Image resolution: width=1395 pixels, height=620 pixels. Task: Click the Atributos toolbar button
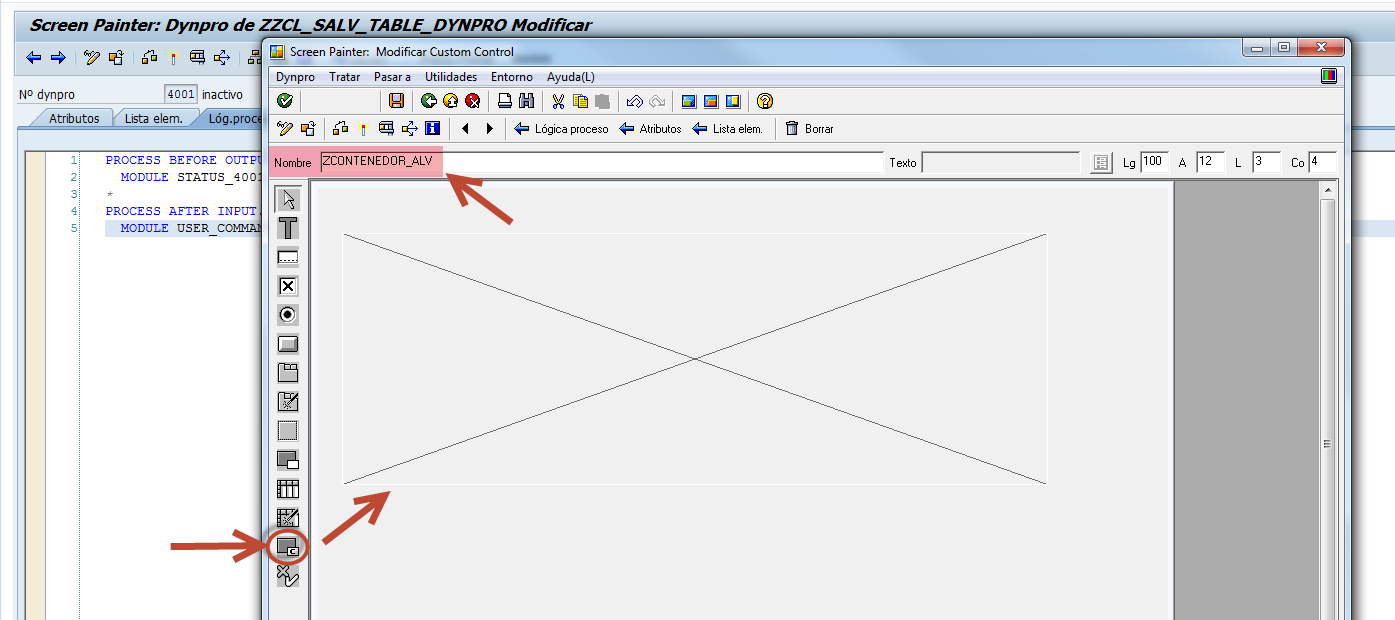pyautogui.click(x=650, y=129)
